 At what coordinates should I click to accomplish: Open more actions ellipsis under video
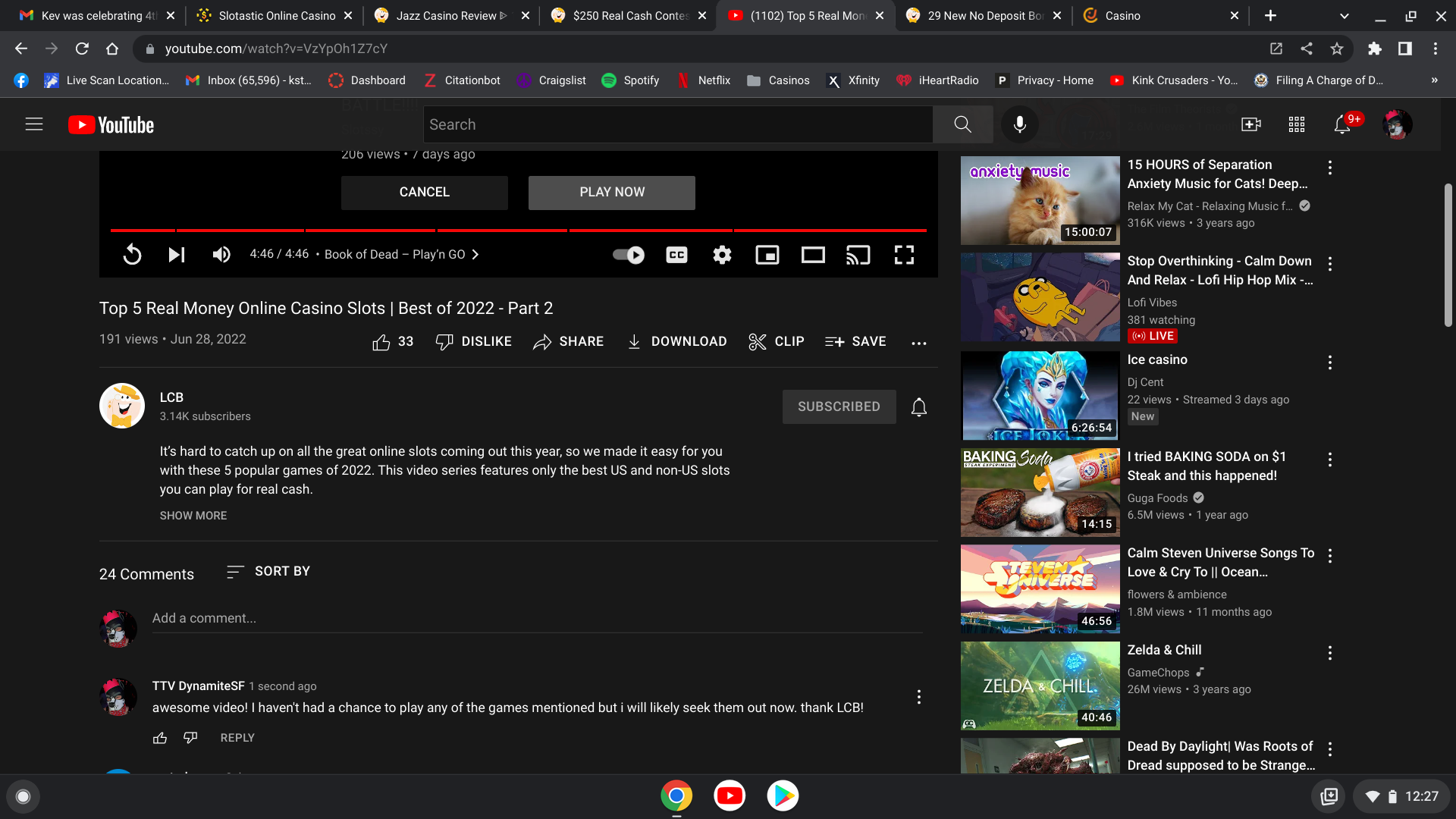[919, 343]
